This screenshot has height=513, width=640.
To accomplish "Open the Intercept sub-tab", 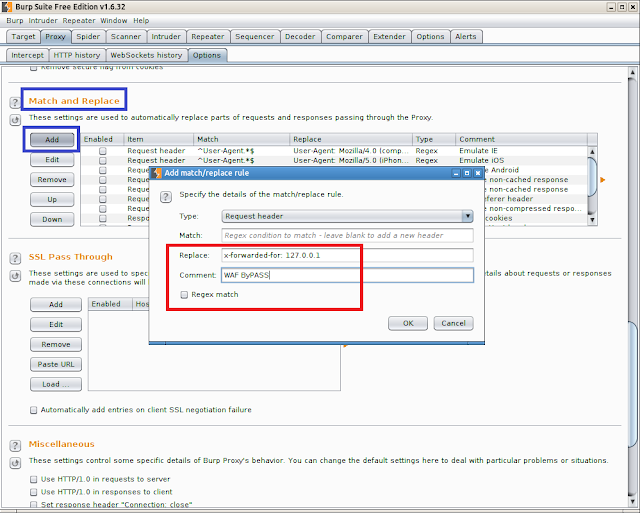I will click(x=27, y=55).
